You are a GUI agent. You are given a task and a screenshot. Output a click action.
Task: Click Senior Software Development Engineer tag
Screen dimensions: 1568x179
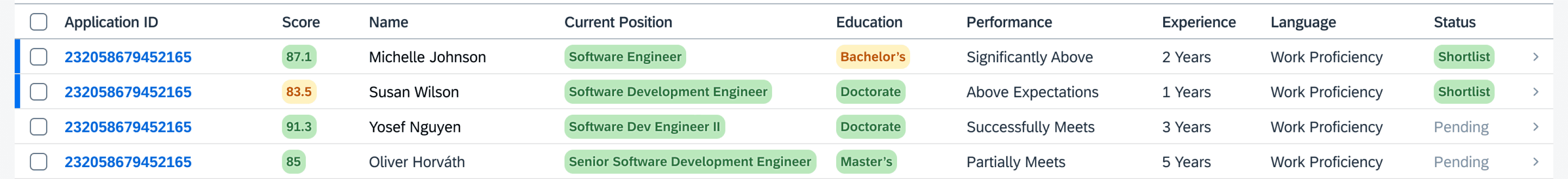[690, 162]
